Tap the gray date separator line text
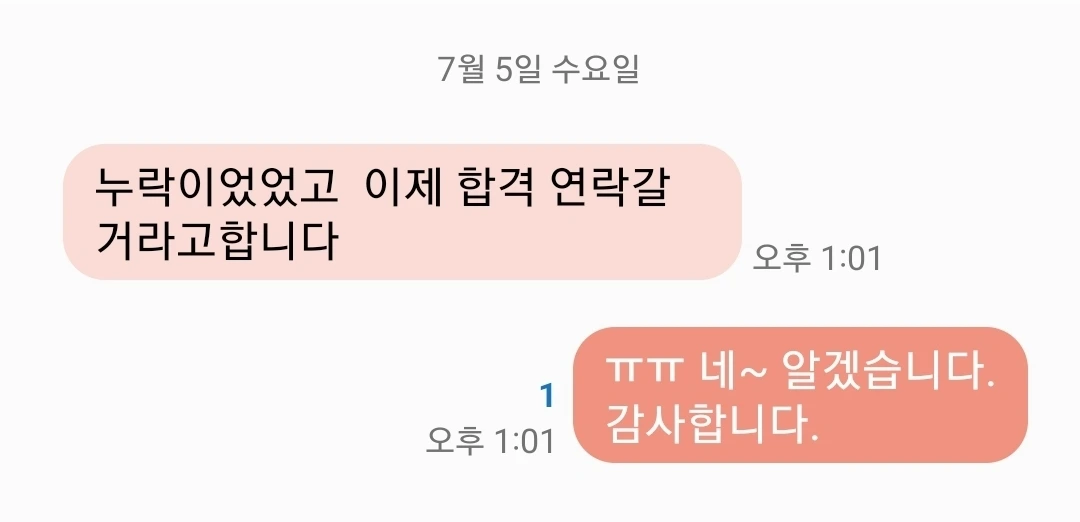The image size is (1080, 522). [x=539, y=70]
